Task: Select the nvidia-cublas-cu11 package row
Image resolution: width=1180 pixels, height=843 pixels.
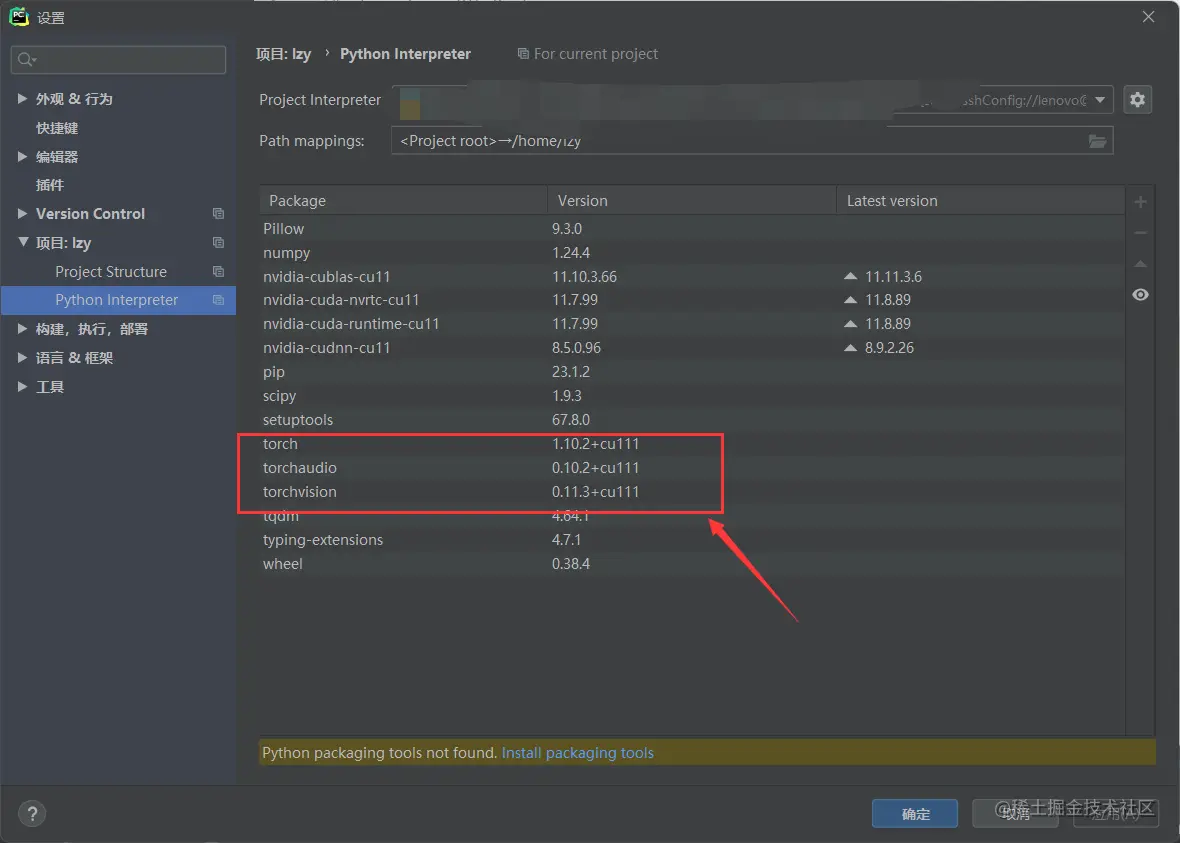Action: pos(692,276)
